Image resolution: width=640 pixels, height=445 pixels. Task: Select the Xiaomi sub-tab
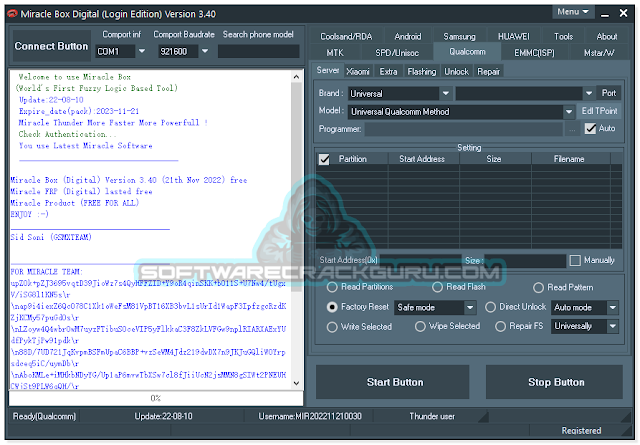[x=358, y=72]
